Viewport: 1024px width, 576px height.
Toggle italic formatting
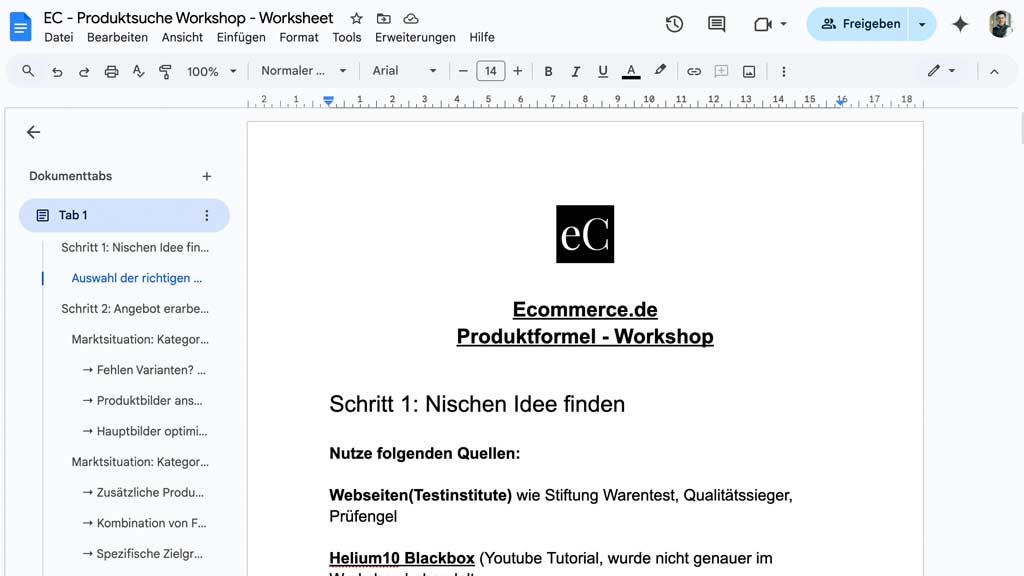pyautogui.click(x=575, y=71)
